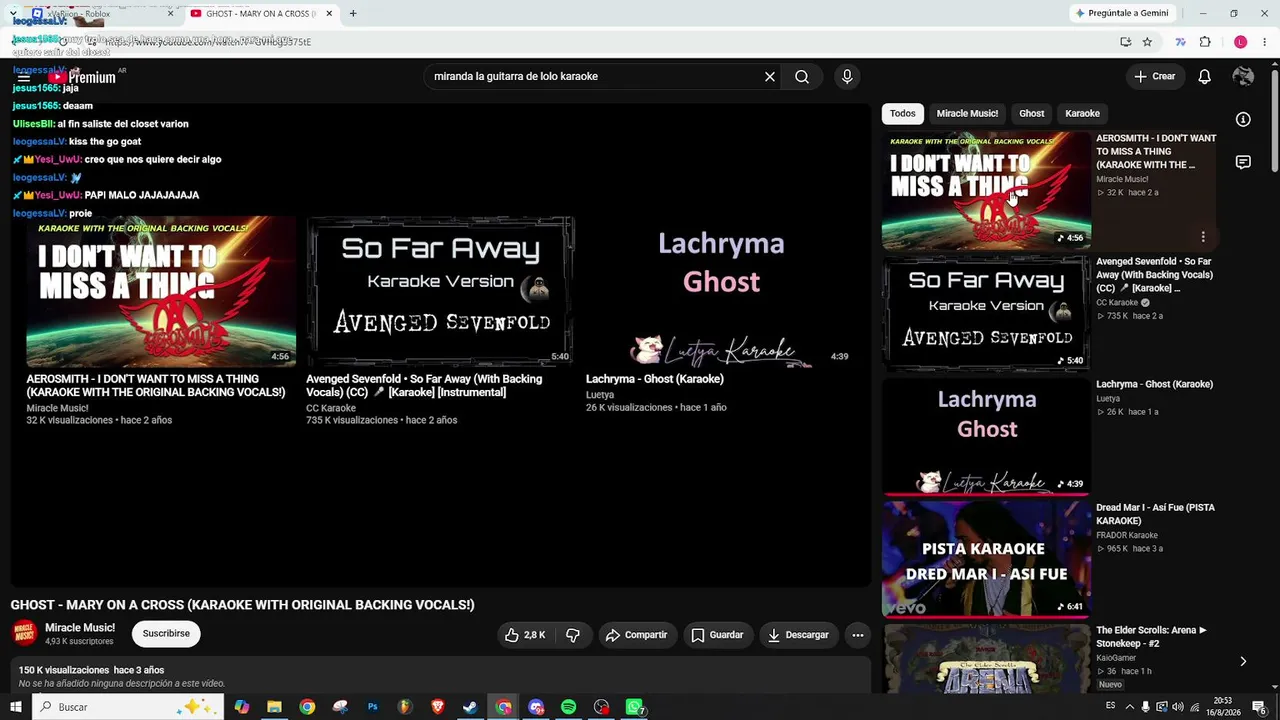Start voice search with the microphone

click(847, 77)
